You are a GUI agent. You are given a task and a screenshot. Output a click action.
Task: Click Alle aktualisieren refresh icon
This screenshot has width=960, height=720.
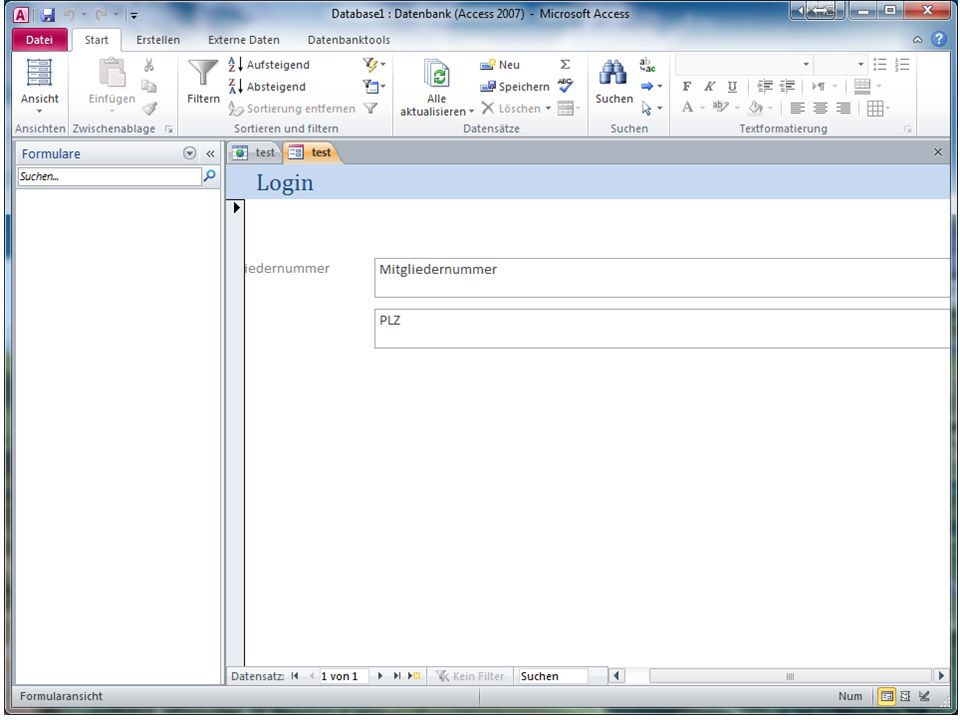(x=437, y=75)
